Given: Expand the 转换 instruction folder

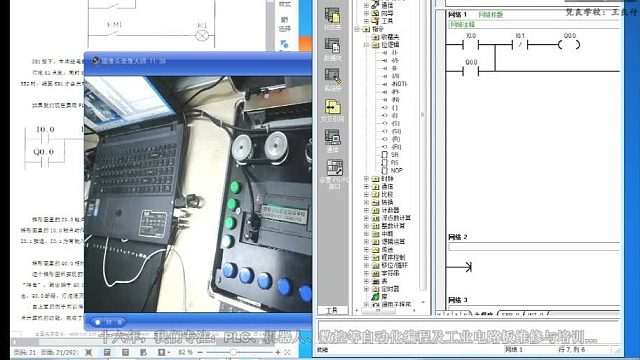Looking at the screenshot, I should click(x=366, y=202).
